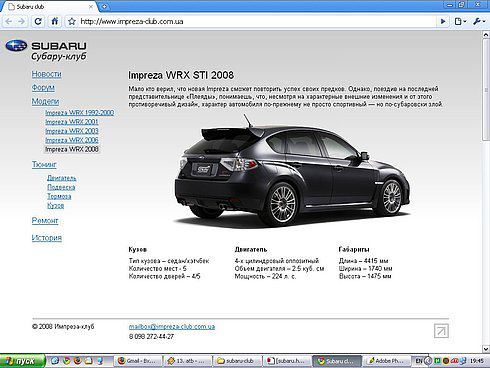Screen dimensions: 490x368
Task: Open the Новости link
Action: click(x=47, y=74)
